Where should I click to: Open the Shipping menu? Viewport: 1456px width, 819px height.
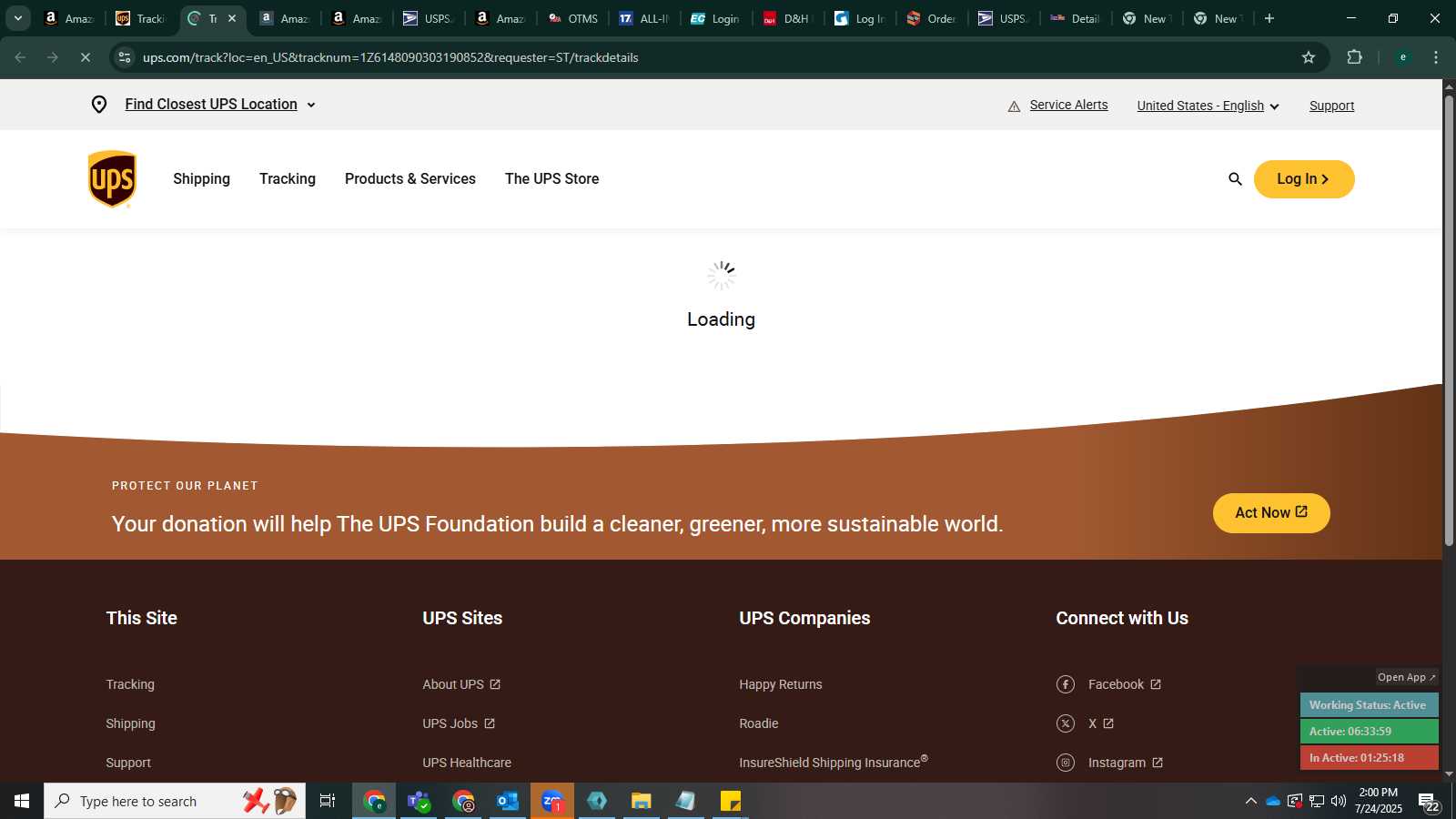201,179
